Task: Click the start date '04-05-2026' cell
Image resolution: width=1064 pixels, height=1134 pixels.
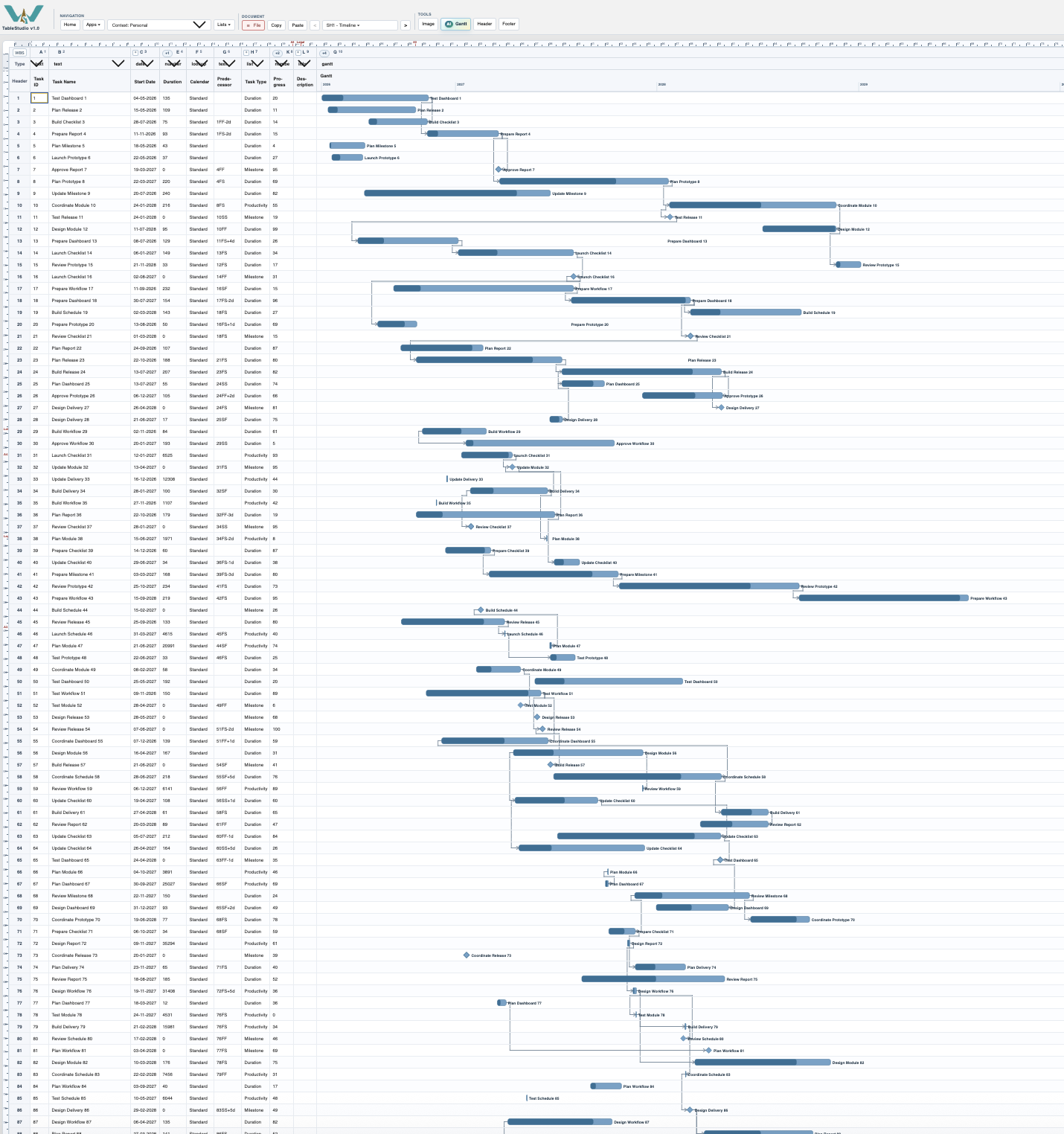Action: 145,98
